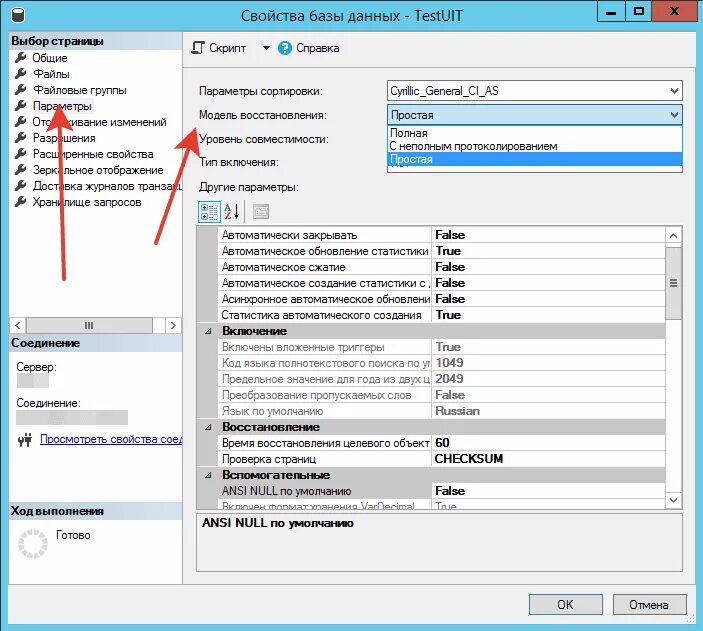This screenshot has height=631, width=703.
Task: Select Включены вложенные триггеры row
Action: coord(441,347)
